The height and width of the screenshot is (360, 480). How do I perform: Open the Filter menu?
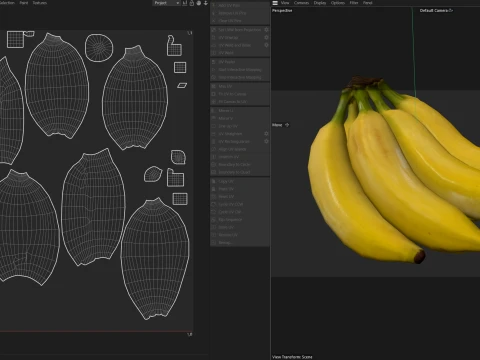point(354,3)
